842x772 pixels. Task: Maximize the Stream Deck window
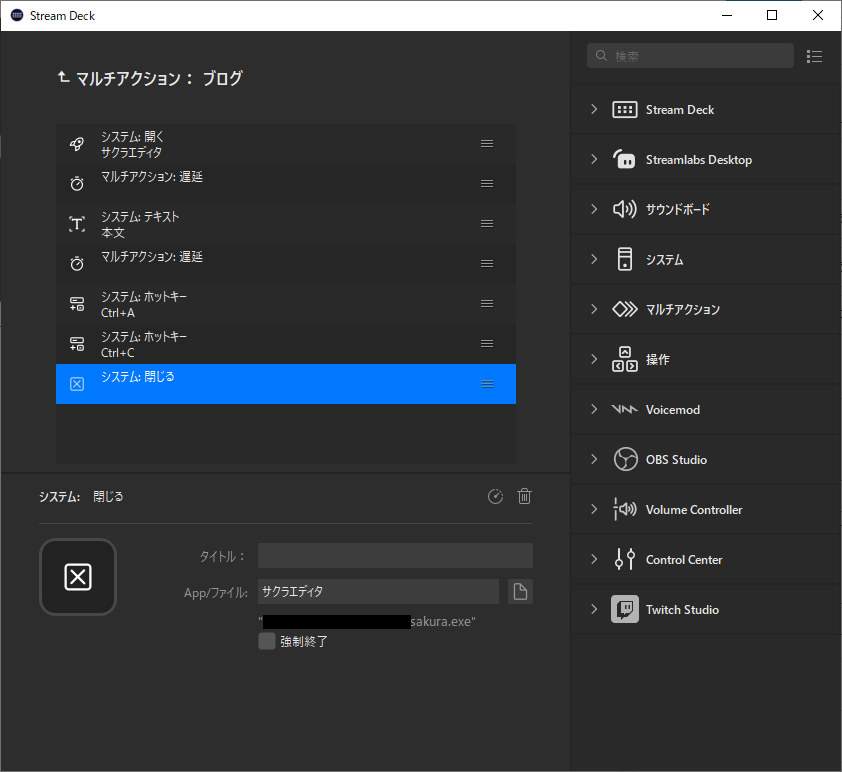[772, 15]
